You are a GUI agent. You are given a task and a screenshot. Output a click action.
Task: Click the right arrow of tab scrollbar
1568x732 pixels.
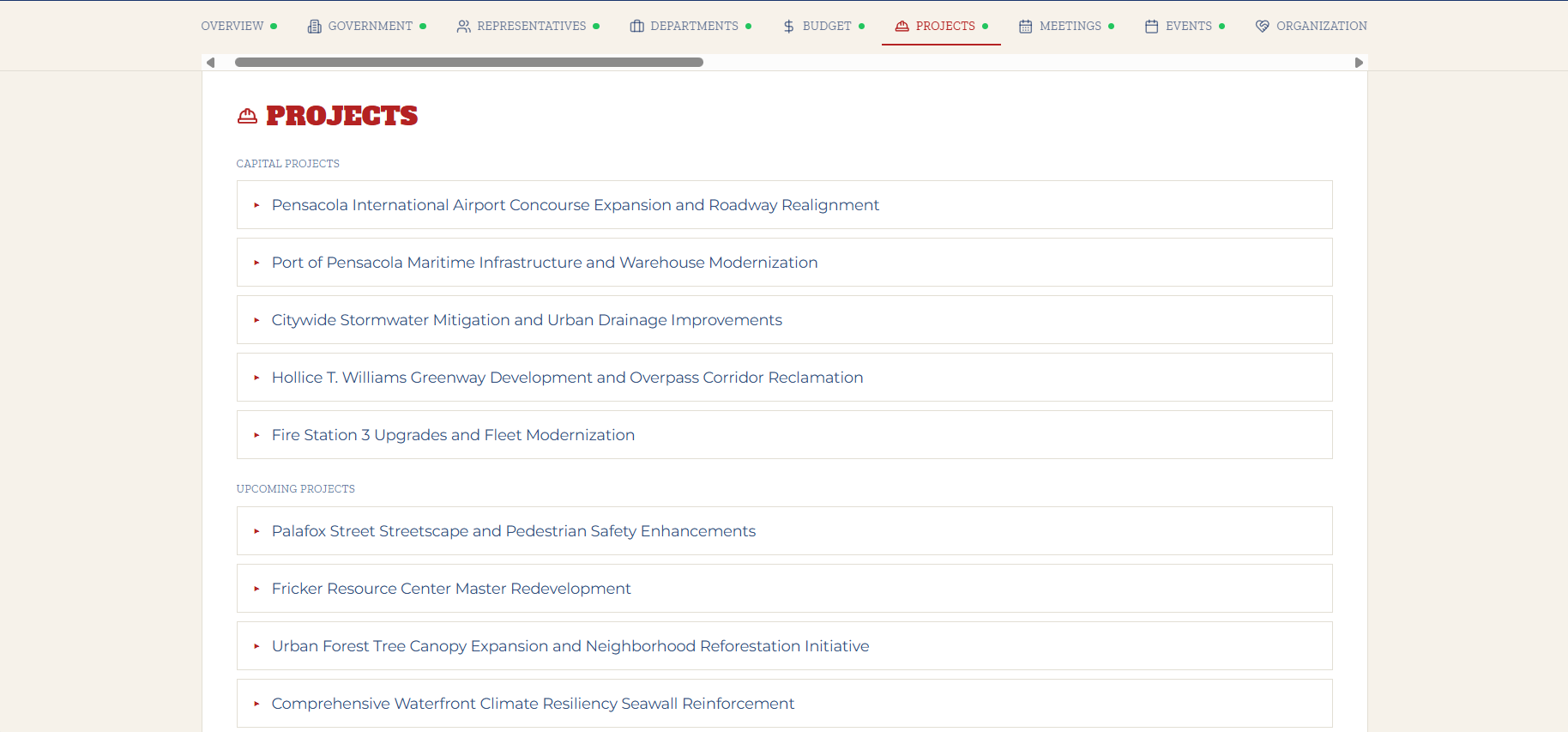pos(1359,63)
